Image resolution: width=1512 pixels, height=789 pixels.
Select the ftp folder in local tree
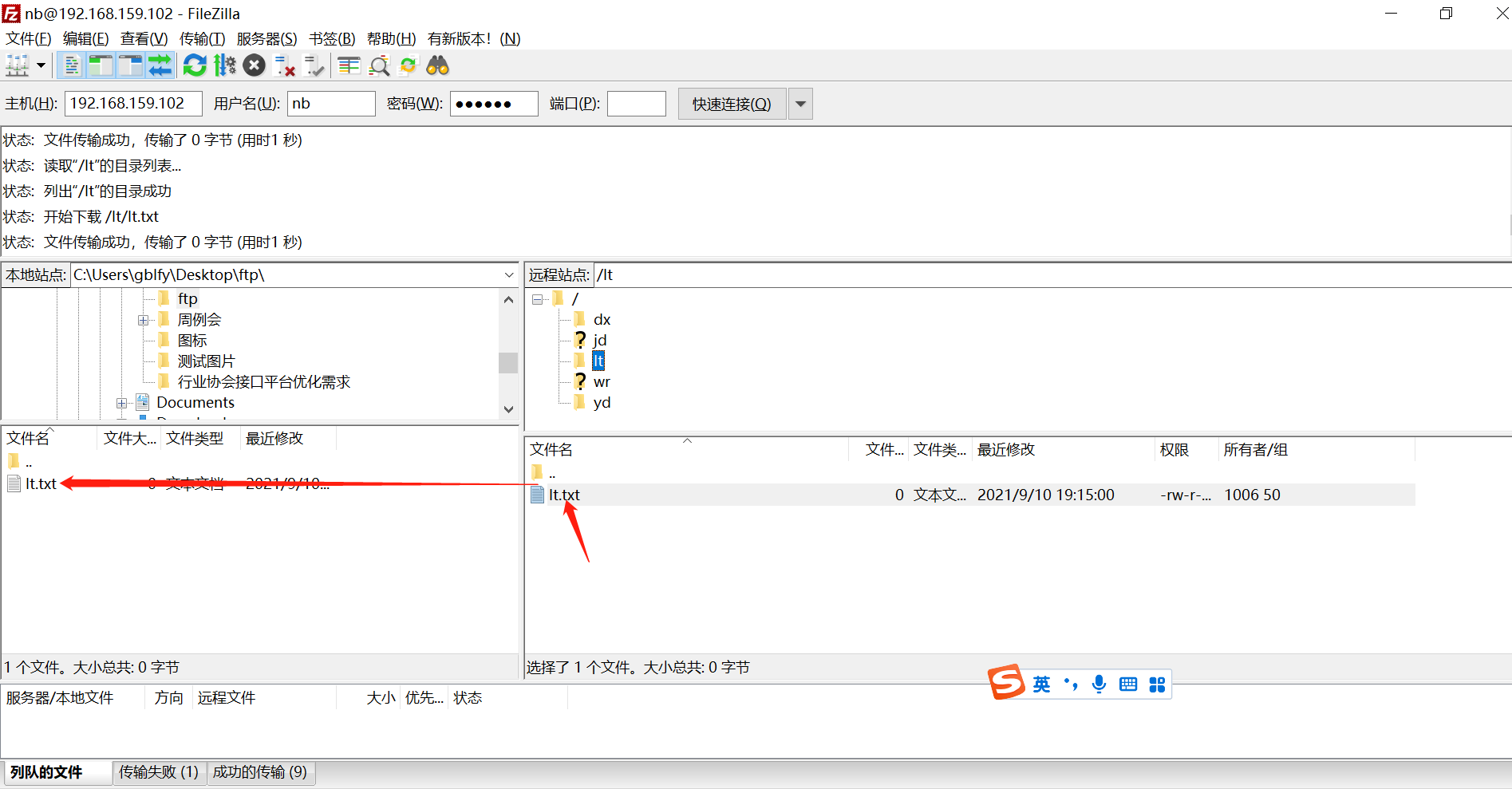188,298
